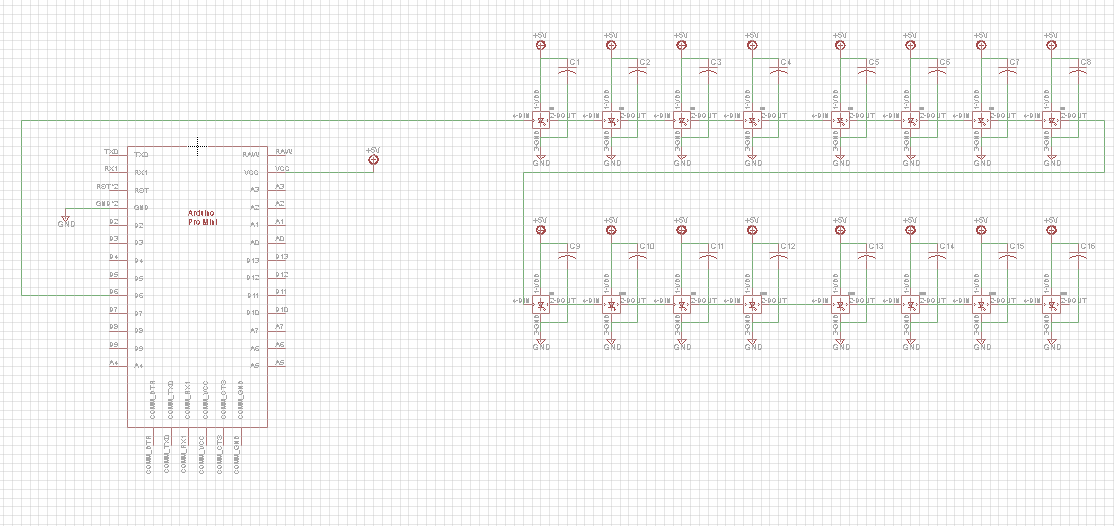Pick the LED symbol next to C8
The height and width of the screenshot is (526, 1114).
(1052, 121)
